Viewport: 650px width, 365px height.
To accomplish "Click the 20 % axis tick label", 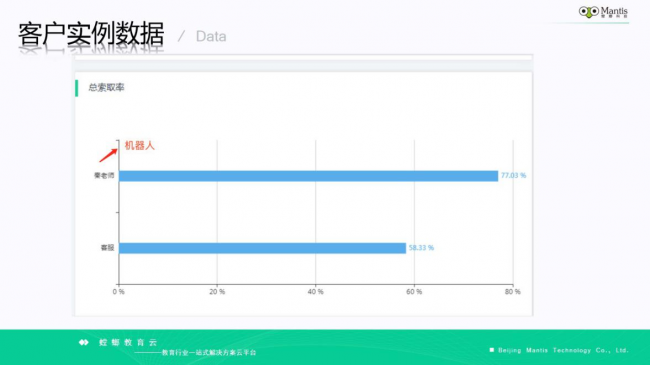I will [217, 292].
